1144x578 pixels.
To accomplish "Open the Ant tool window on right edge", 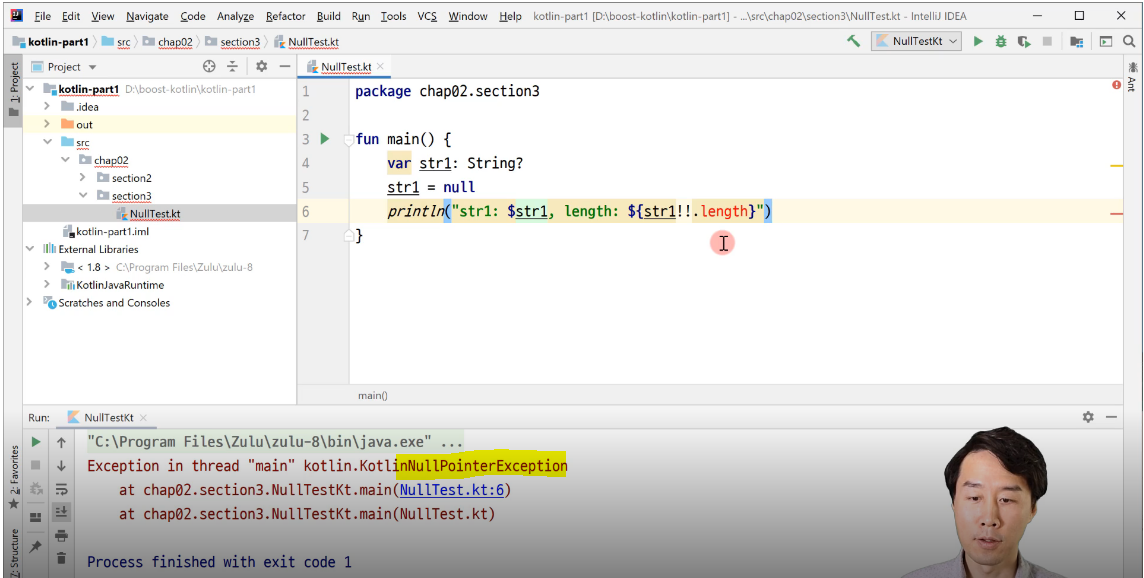I will (1132, 75).
